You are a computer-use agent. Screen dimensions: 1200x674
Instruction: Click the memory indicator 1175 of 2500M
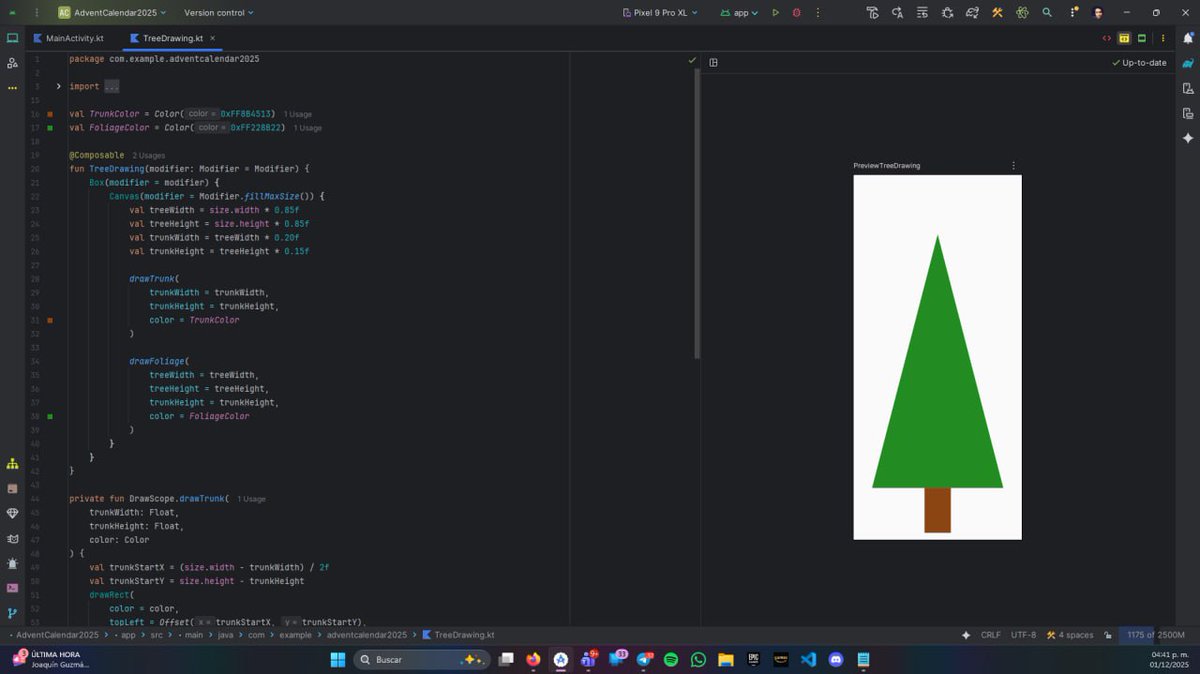pos(1155,635)
